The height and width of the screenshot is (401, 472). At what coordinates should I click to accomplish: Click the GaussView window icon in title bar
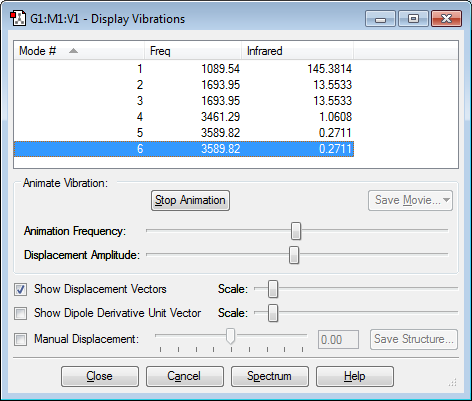point(18,18)
